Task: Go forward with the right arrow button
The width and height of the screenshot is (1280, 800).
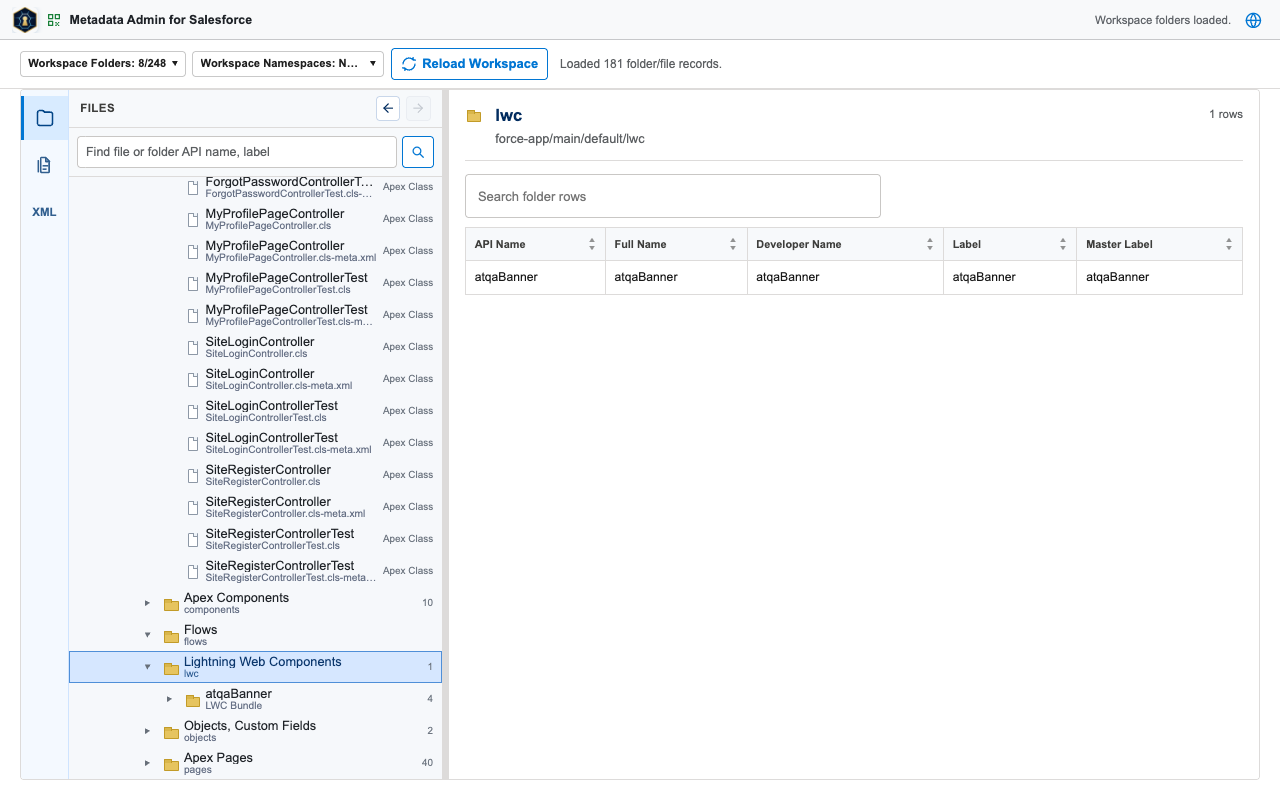Action: [x=418, y=108]
